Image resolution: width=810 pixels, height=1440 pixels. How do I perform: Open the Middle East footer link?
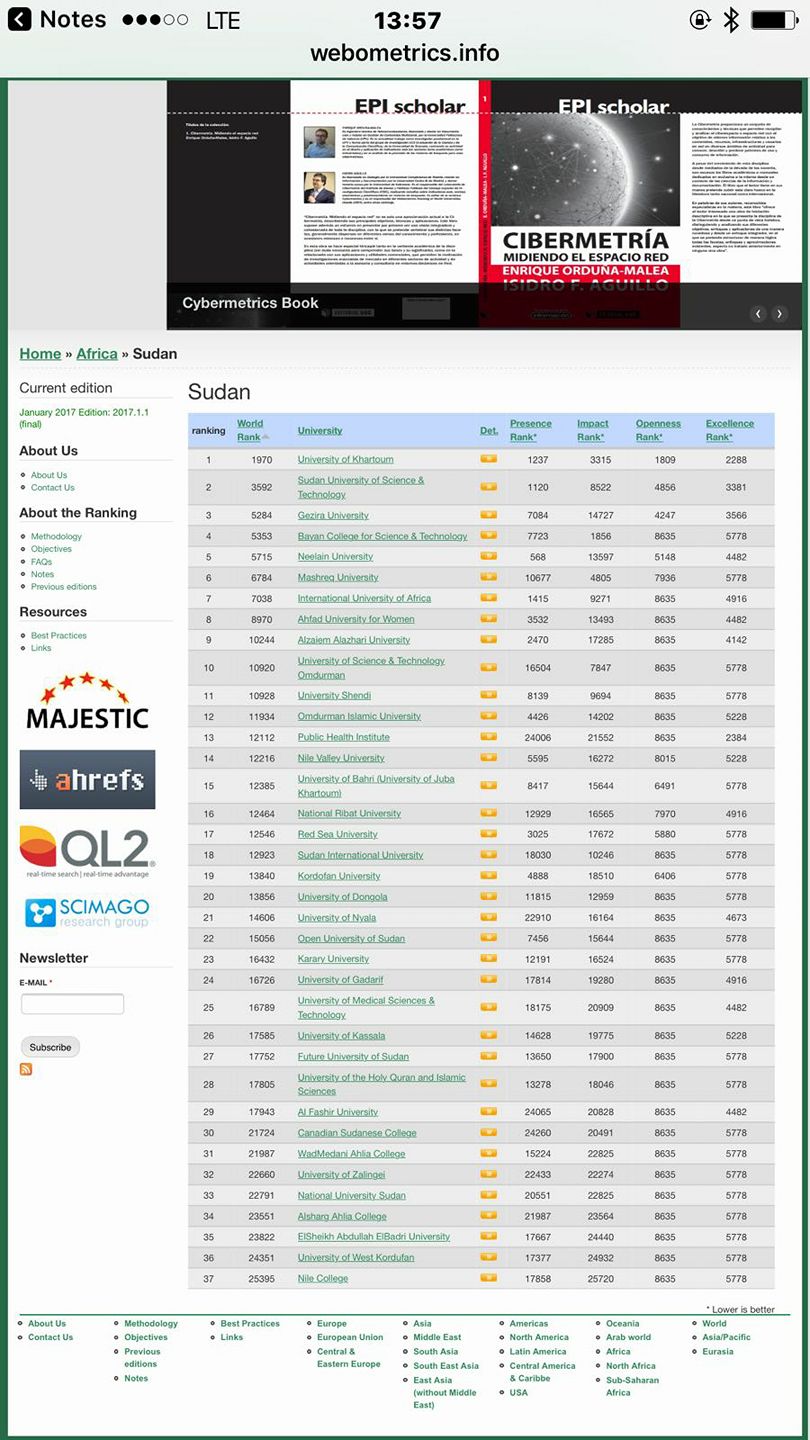tap(437, 1337)
